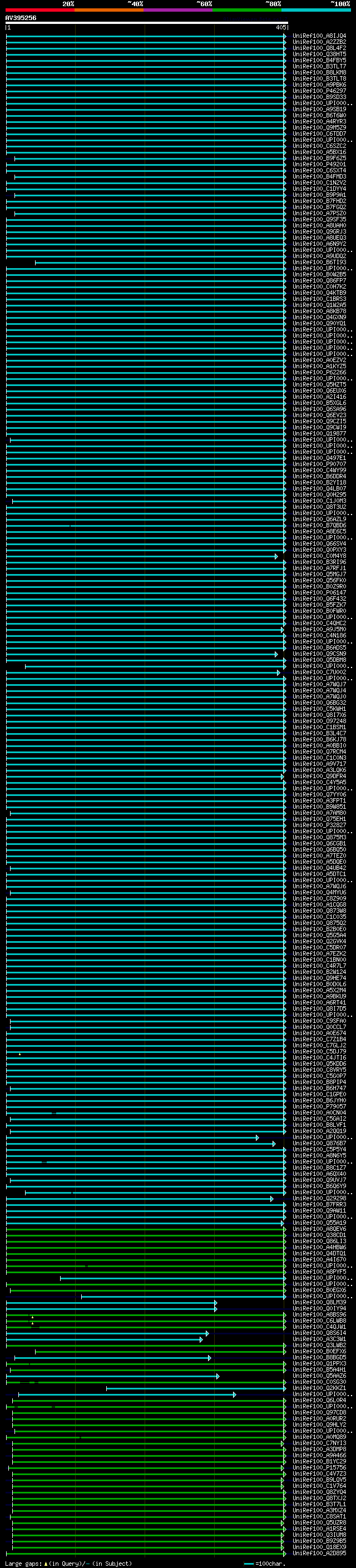Open hit UniRef100_Q38HT5
Image resolution: width=356 pixels, height=1568 pixels.
pyautogui.click(x=319, y=54)
